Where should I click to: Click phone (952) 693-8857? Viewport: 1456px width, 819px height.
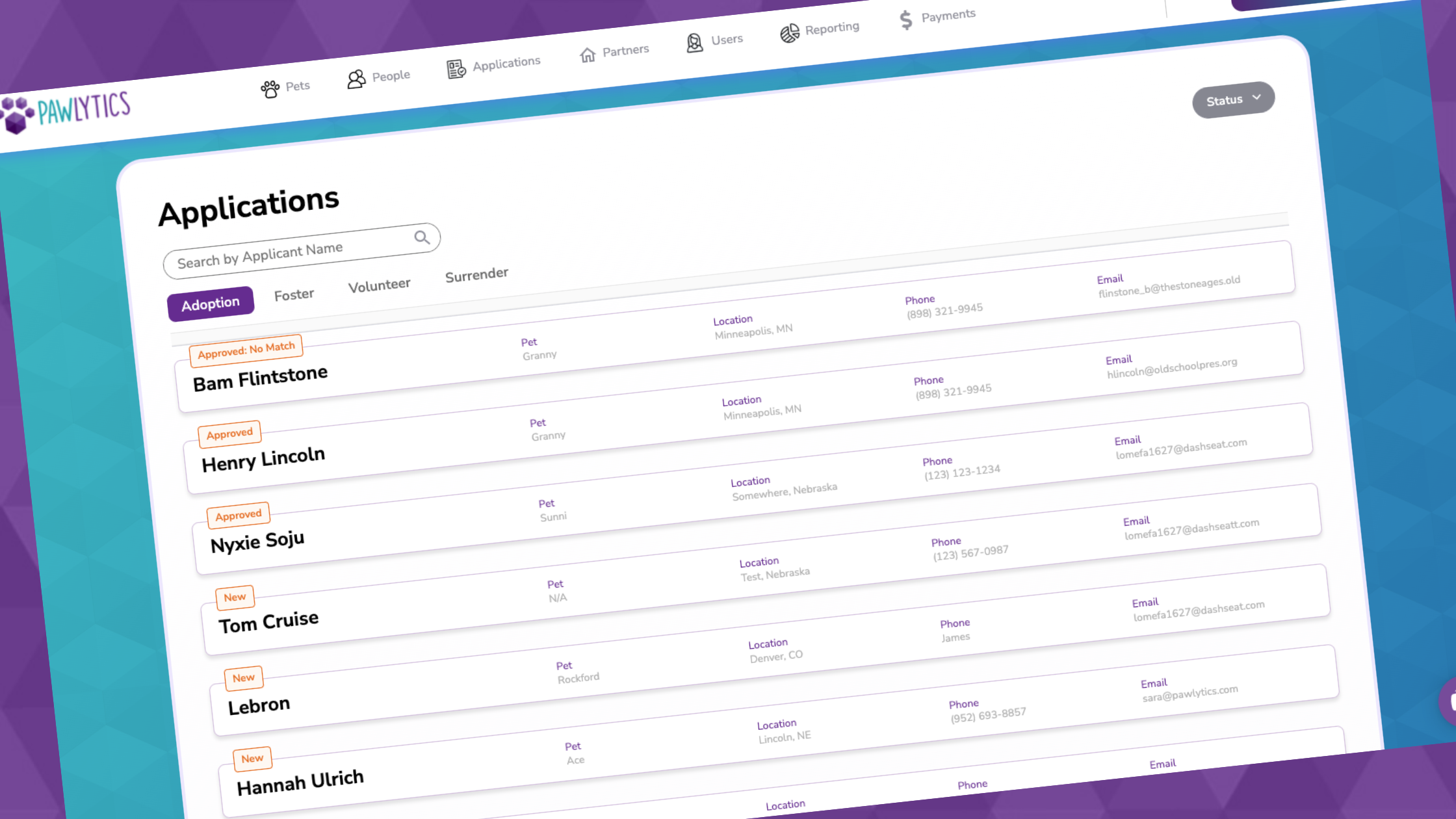988,715
